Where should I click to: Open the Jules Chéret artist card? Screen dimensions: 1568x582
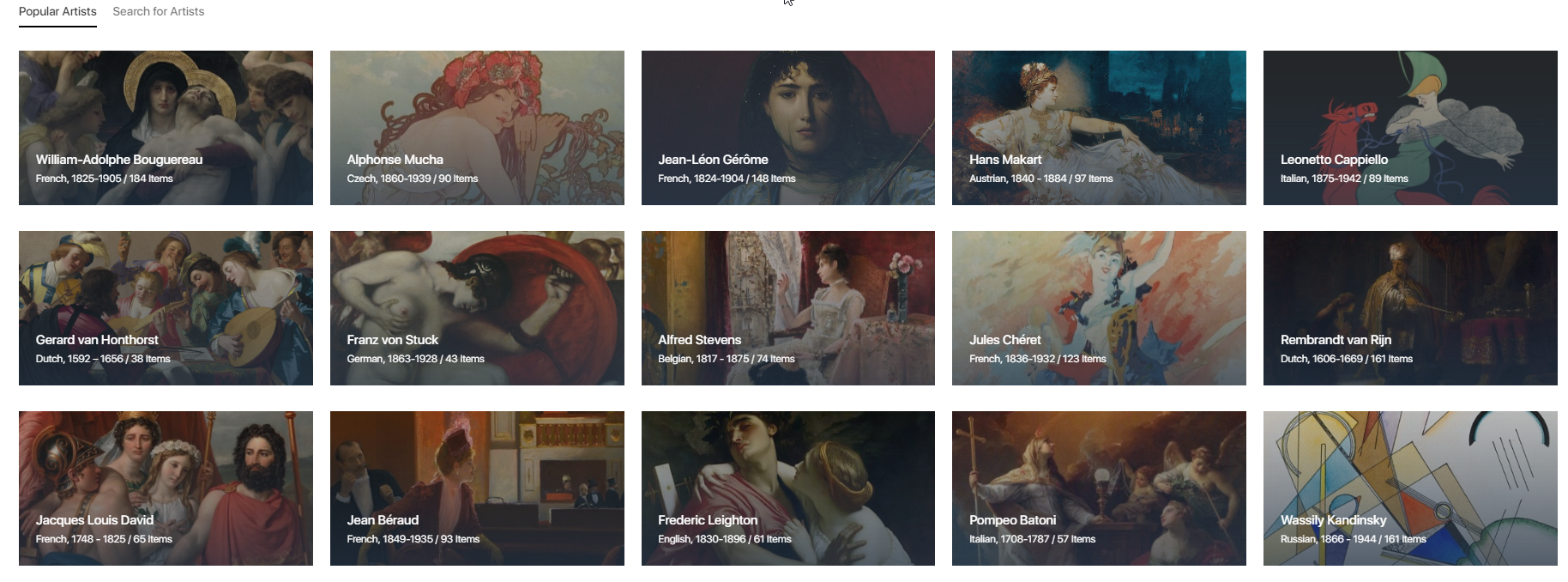pyautogui.click(x=1099, y=308)
